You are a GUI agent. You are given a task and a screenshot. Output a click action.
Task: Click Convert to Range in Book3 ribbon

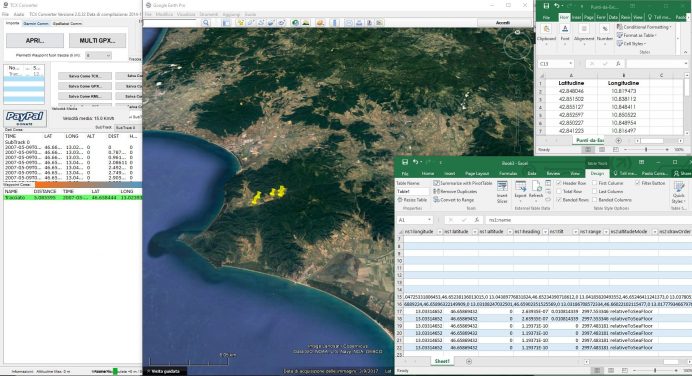[x=454, y=199]
